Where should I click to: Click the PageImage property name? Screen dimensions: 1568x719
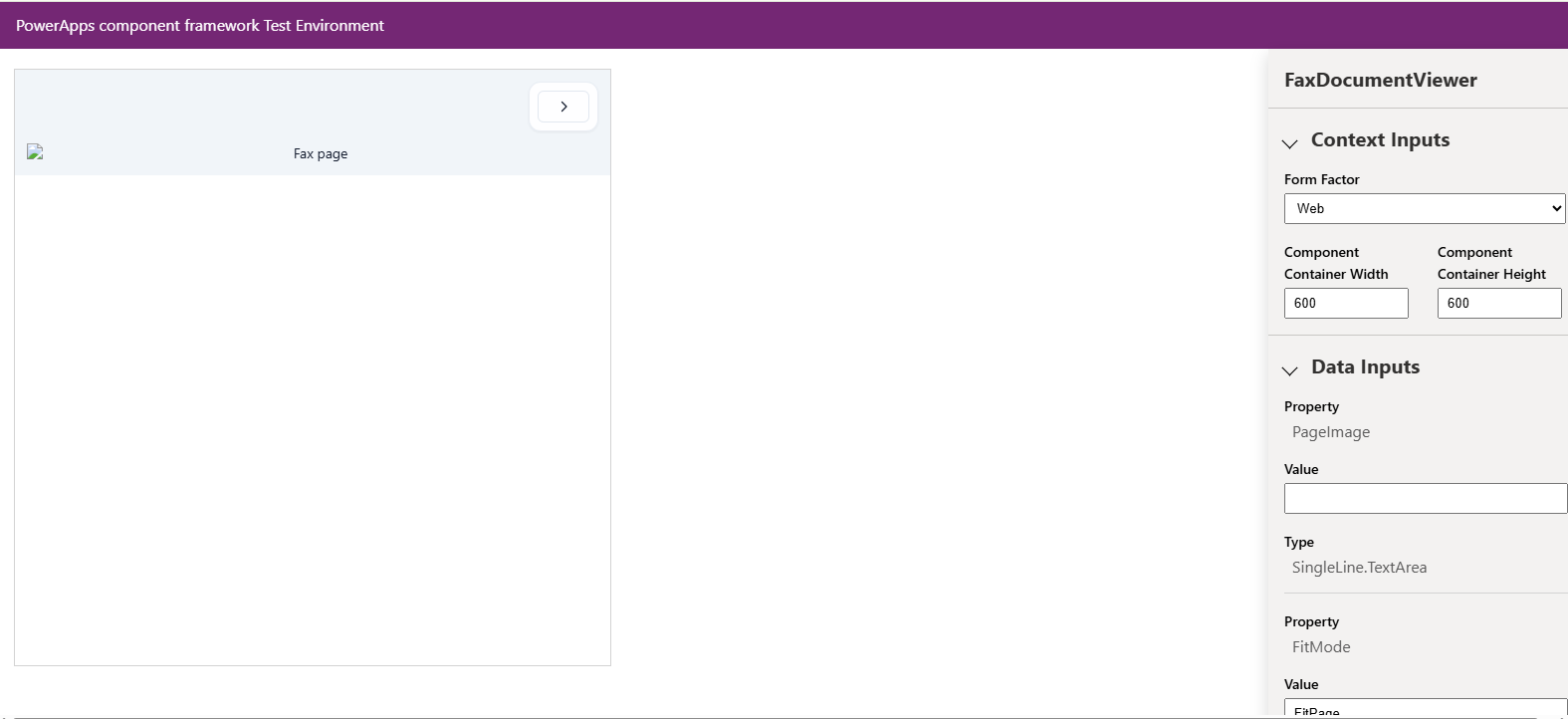click(x=1331, y=432)
